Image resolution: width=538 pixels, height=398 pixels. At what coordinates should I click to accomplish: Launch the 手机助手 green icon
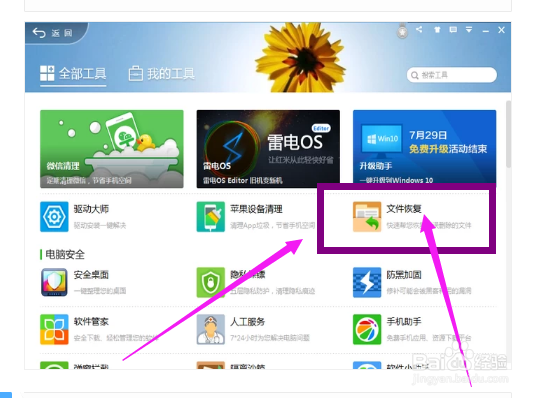point(367,329)
